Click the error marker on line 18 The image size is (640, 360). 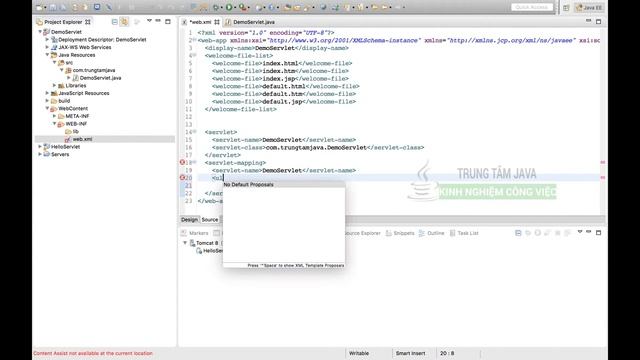[182, 162]
